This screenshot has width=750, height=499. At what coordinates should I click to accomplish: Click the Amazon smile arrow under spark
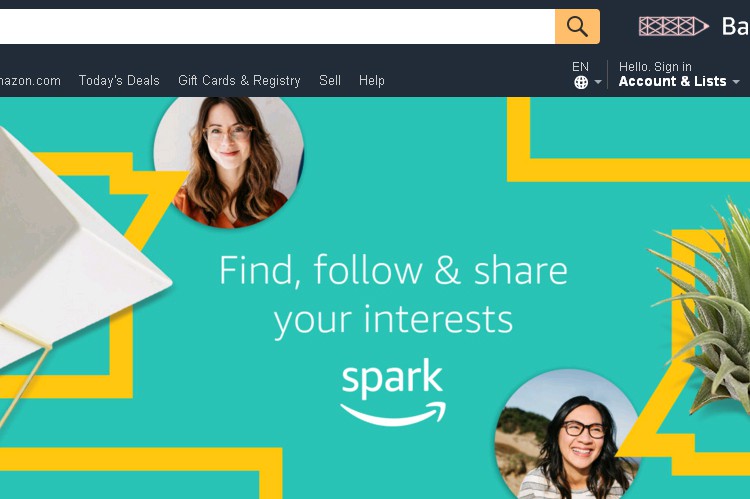click(x=393, y=414)
